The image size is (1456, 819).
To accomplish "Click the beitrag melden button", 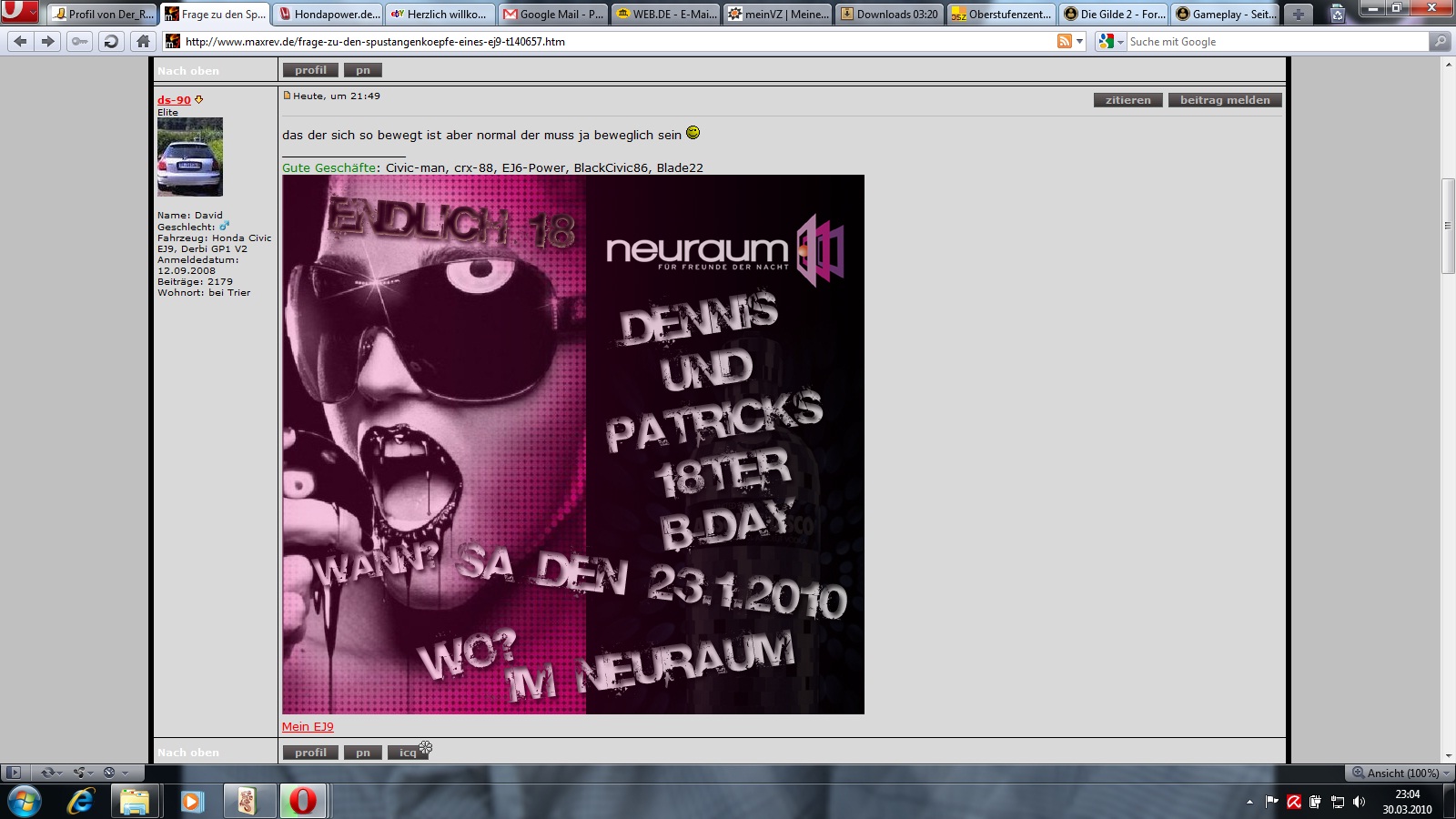I will pos(1225,100).
